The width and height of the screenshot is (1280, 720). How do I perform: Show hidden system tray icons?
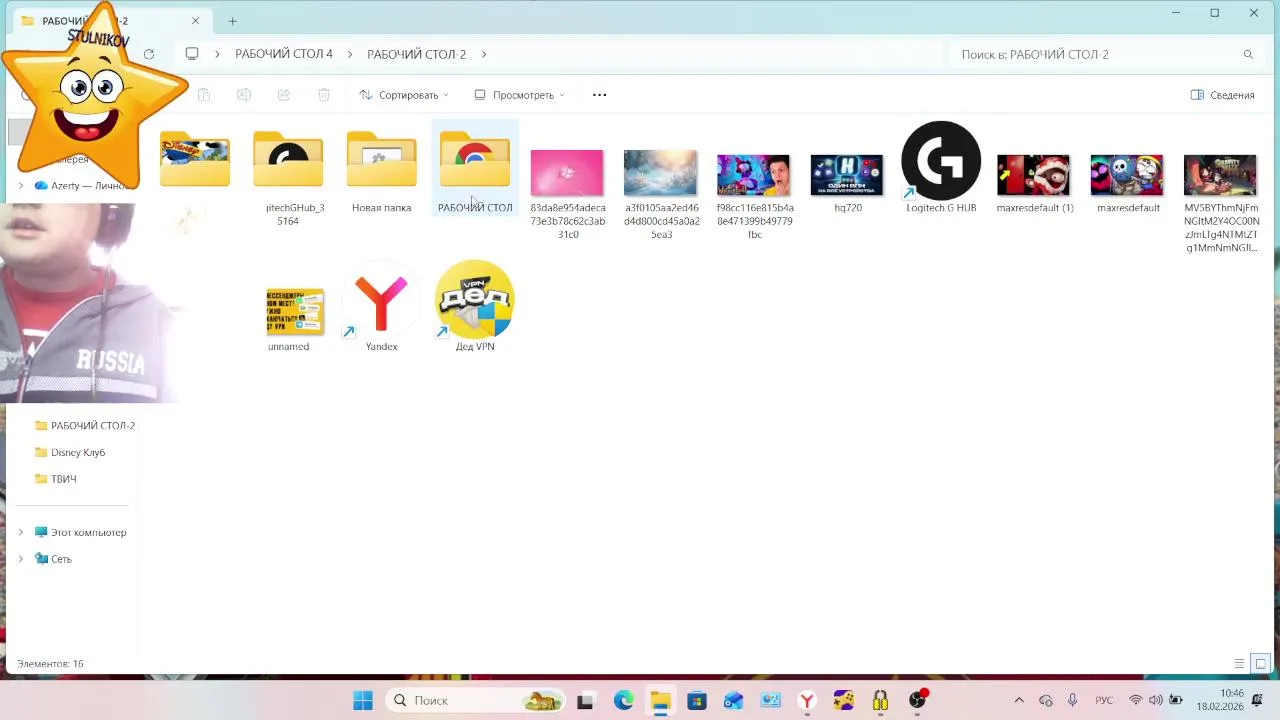(x=1019, y=700)
